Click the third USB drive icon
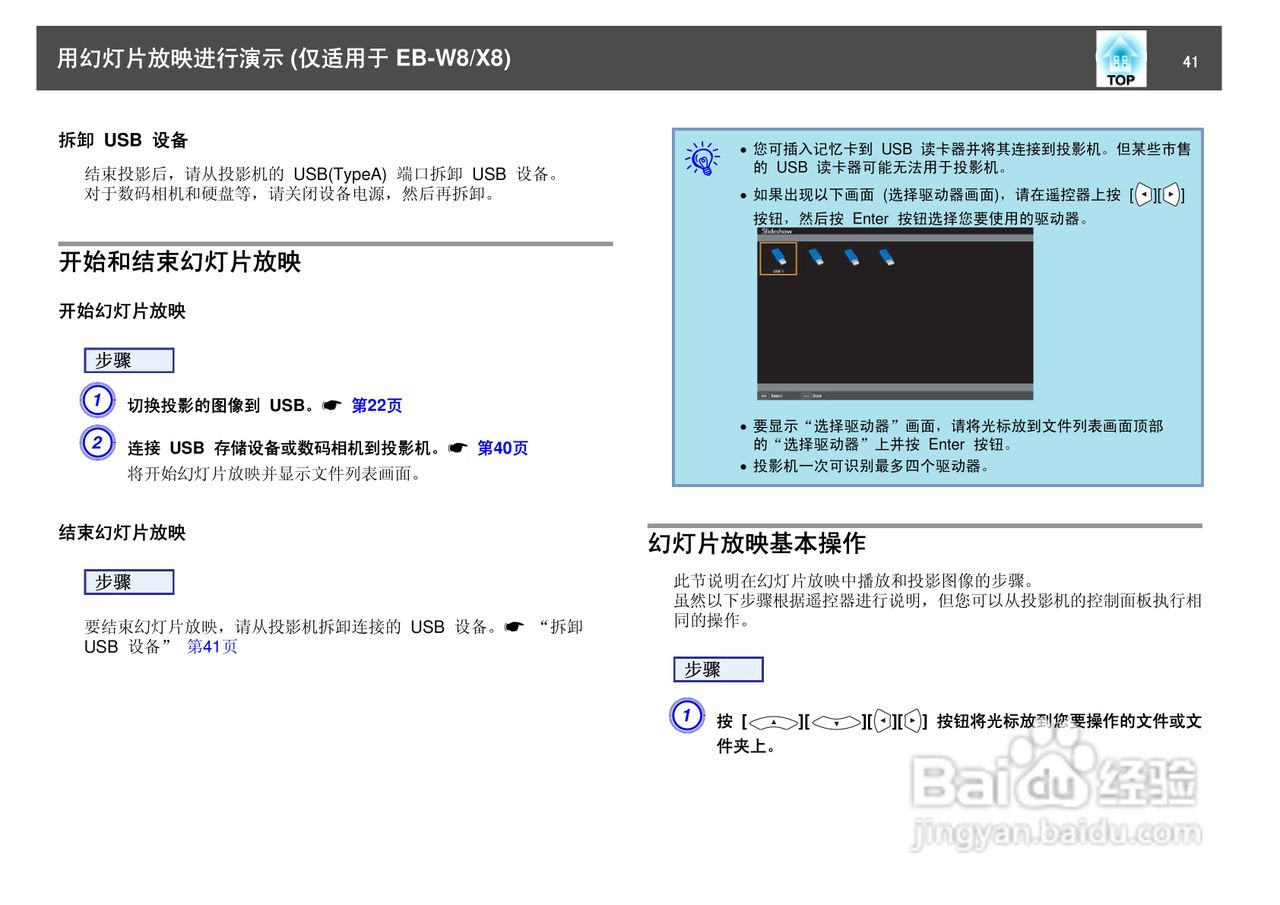1280x905 pixels. point(852,257)
